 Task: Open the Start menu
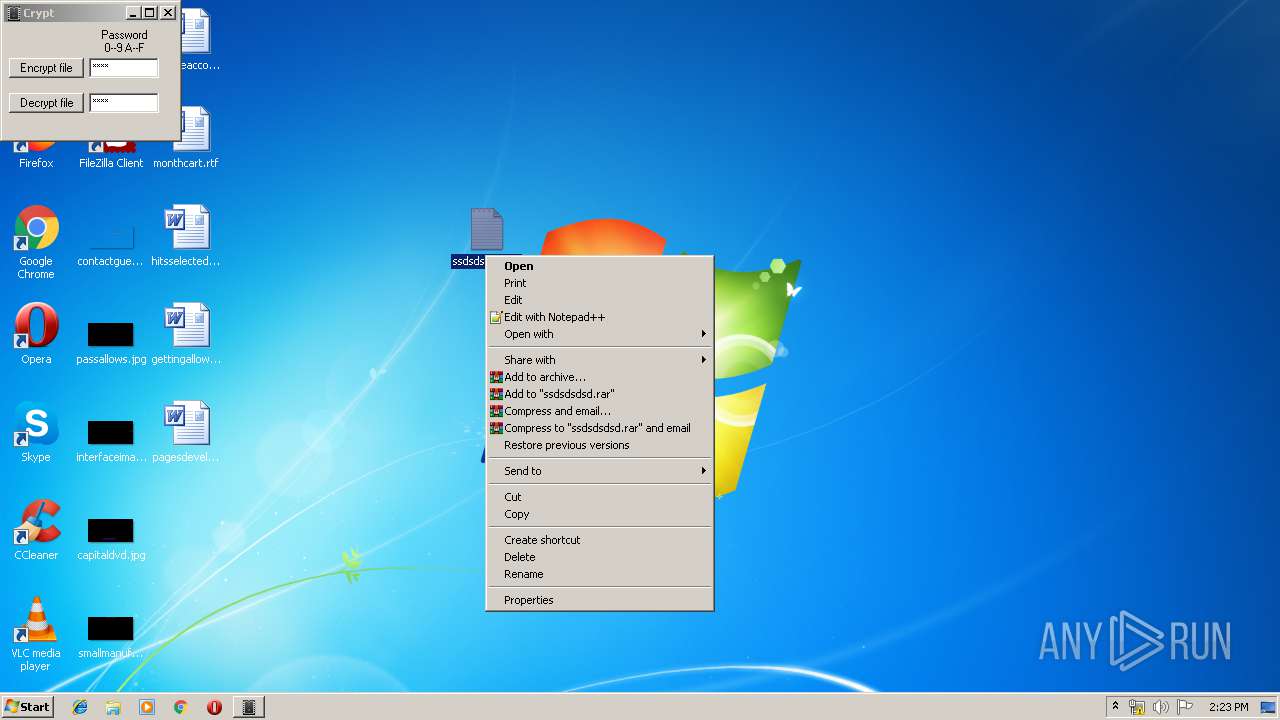coord(28,707)
